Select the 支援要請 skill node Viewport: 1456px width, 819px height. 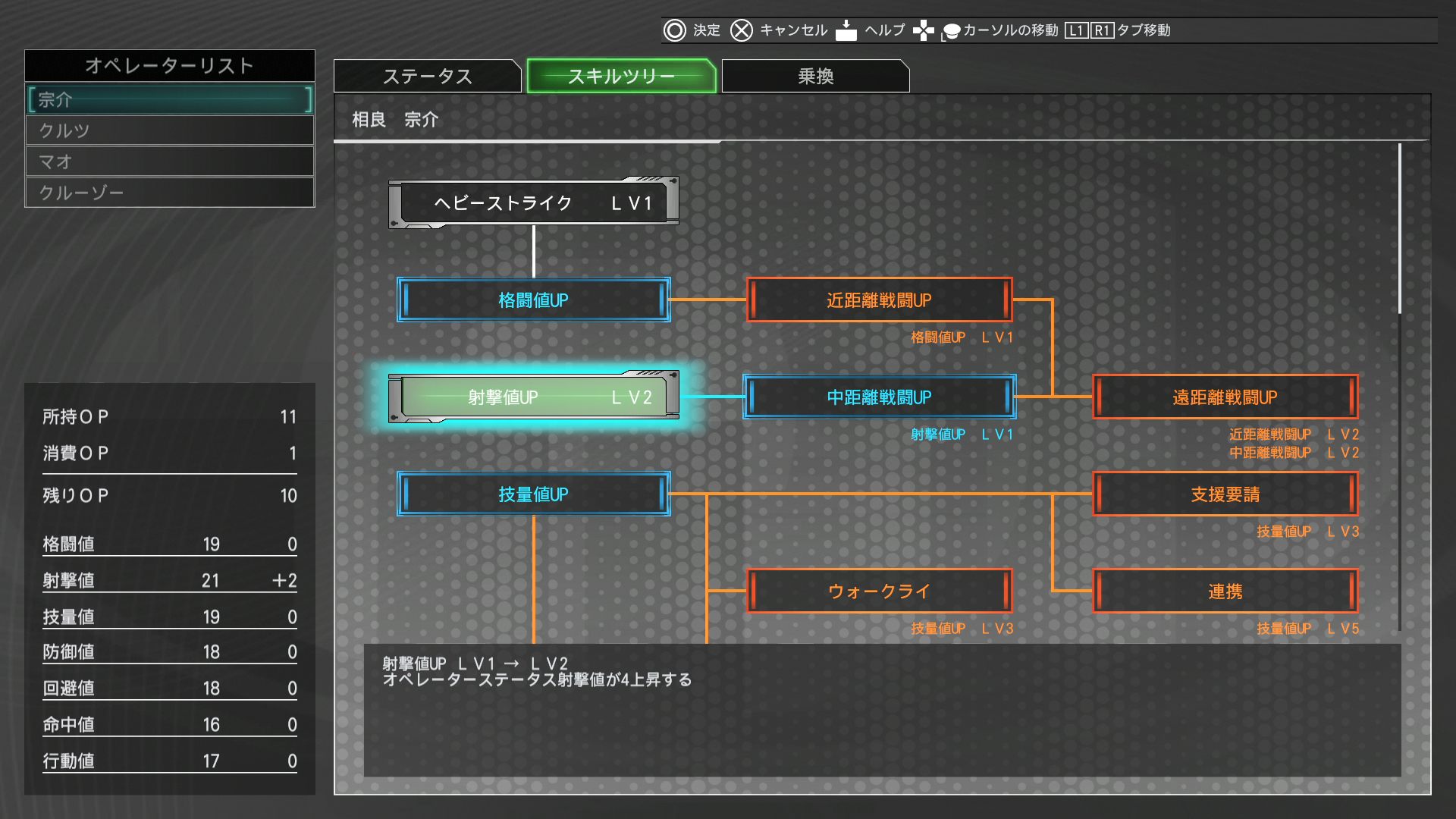point(1225,494)
